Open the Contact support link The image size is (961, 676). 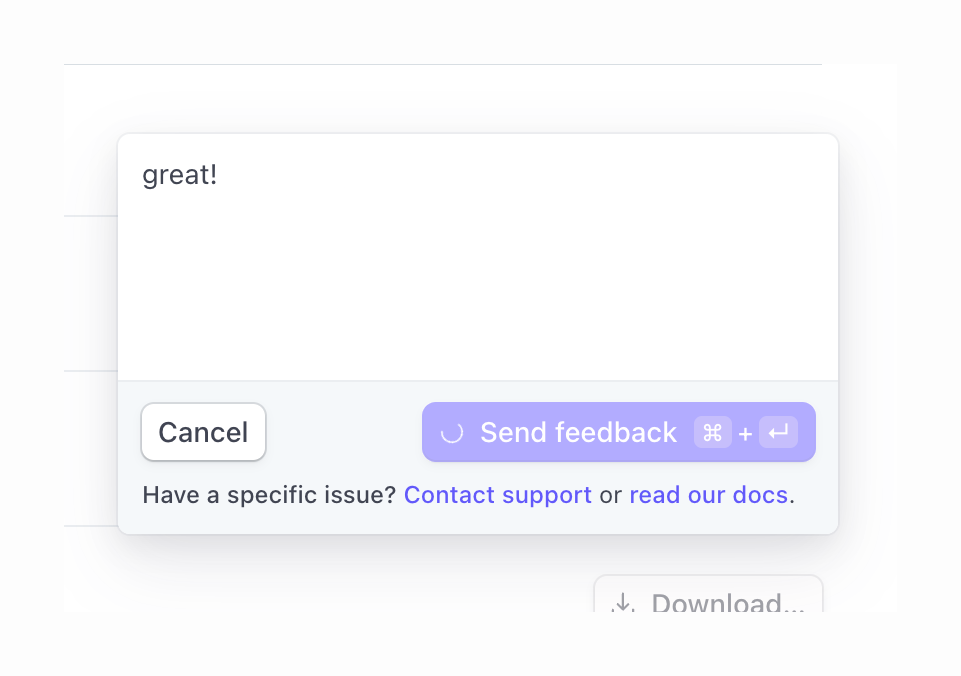click(497, 494)
